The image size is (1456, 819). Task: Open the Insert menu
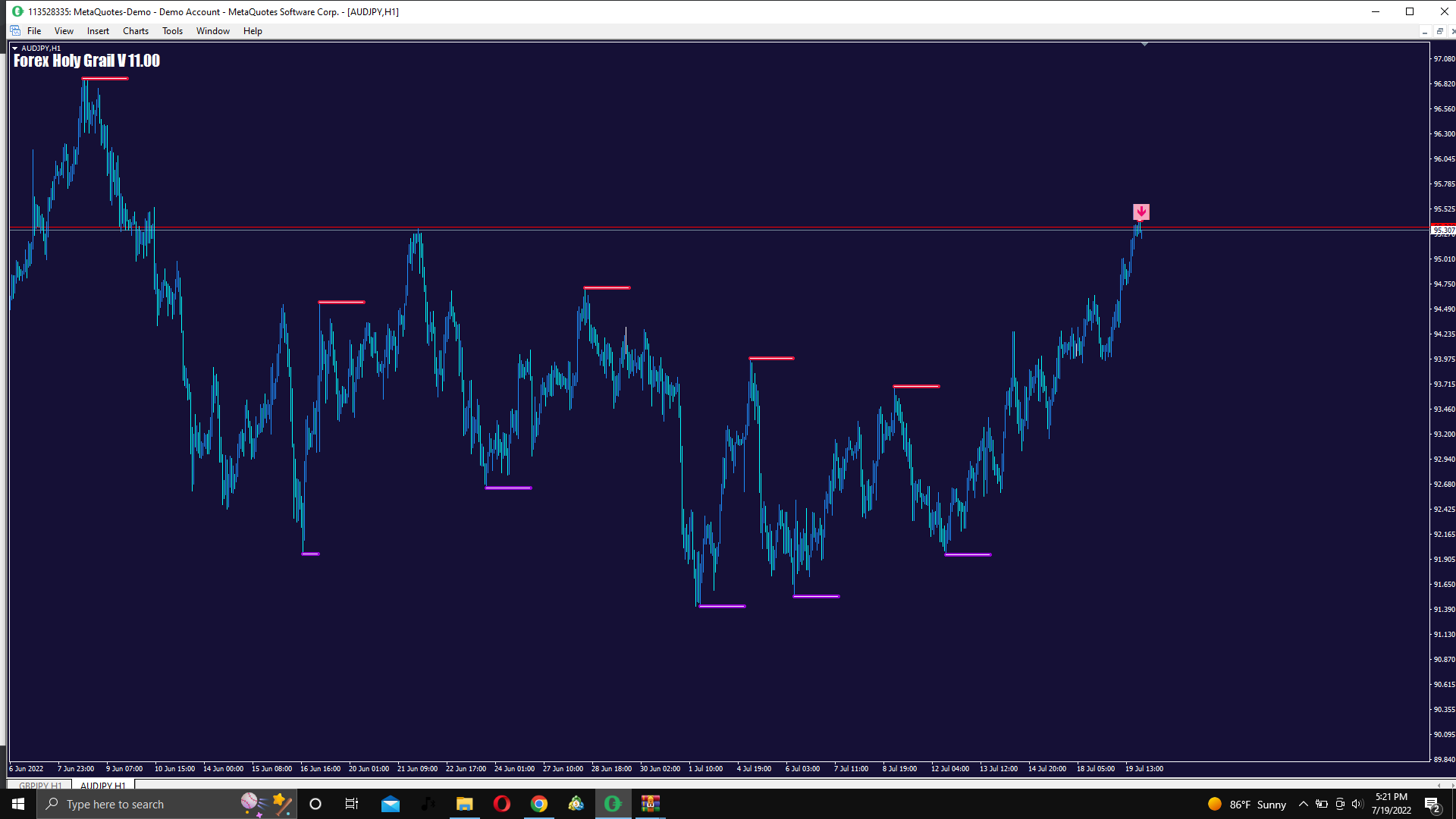pyautogui.click(x=98, y=31)
